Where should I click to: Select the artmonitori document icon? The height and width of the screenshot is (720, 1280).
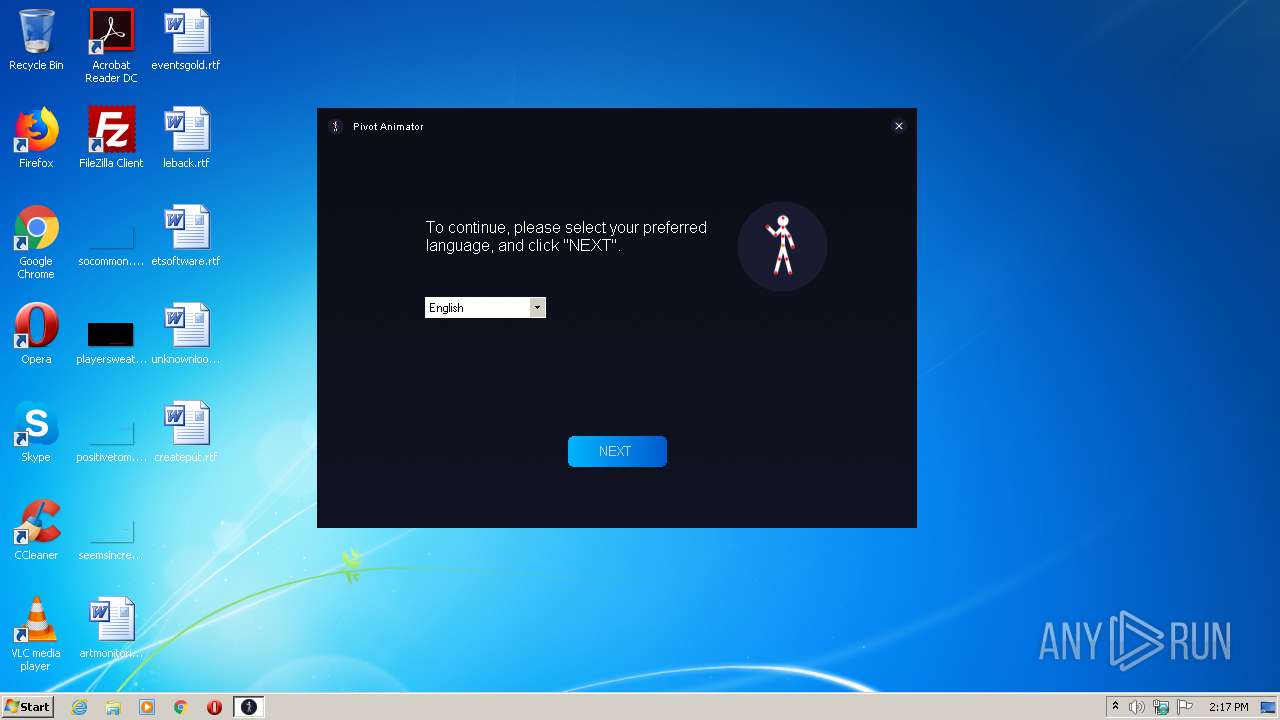pyautogui.click(x=111, y=628)
